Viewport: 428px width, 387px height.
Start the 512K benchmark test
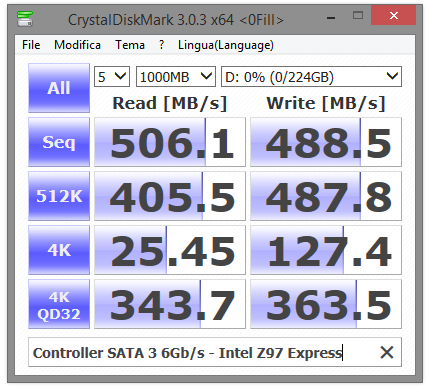59,196
